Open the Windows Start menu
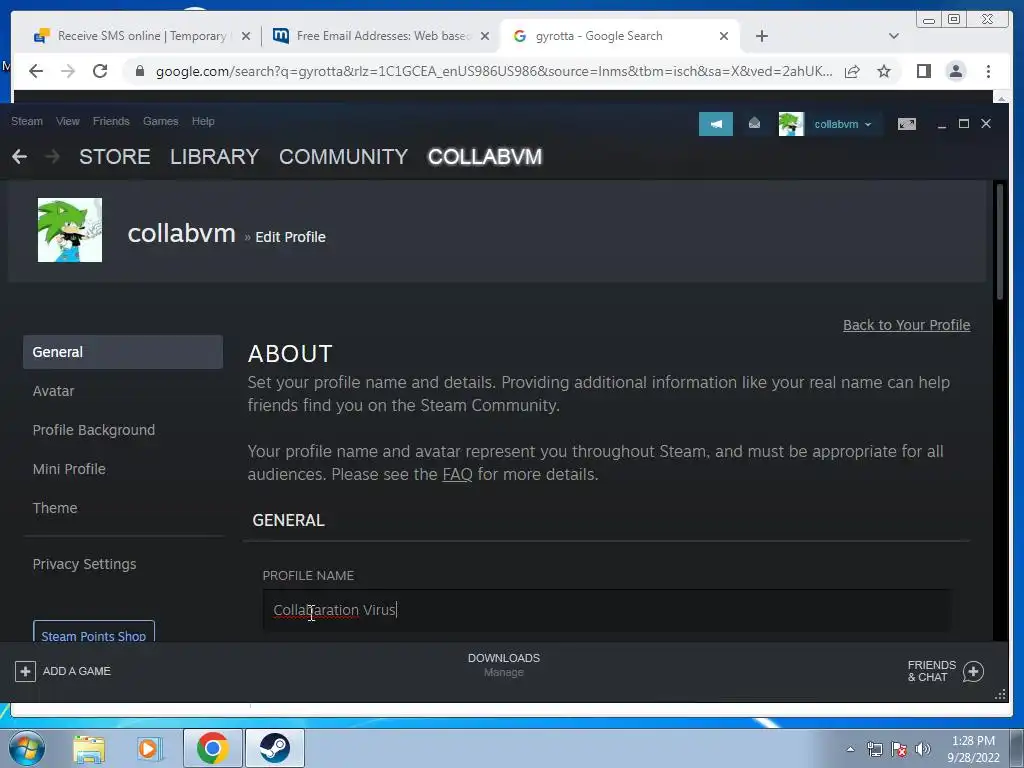The height and width of the screenshot is (768, 1024). point(27,748)
